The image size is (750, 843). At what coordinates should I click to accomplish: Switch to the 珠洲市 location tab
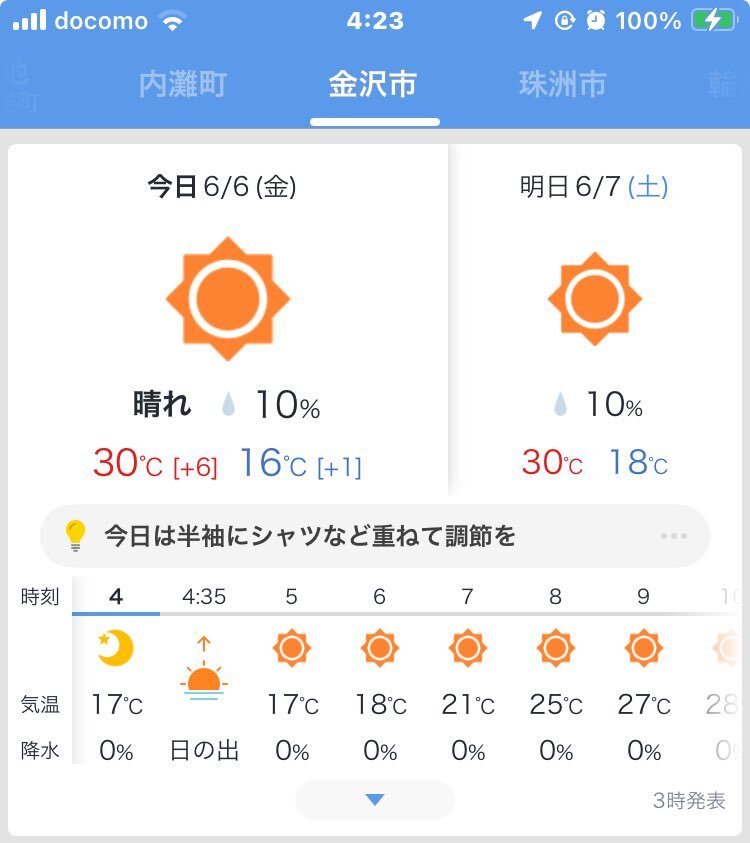tap(563, 84)
